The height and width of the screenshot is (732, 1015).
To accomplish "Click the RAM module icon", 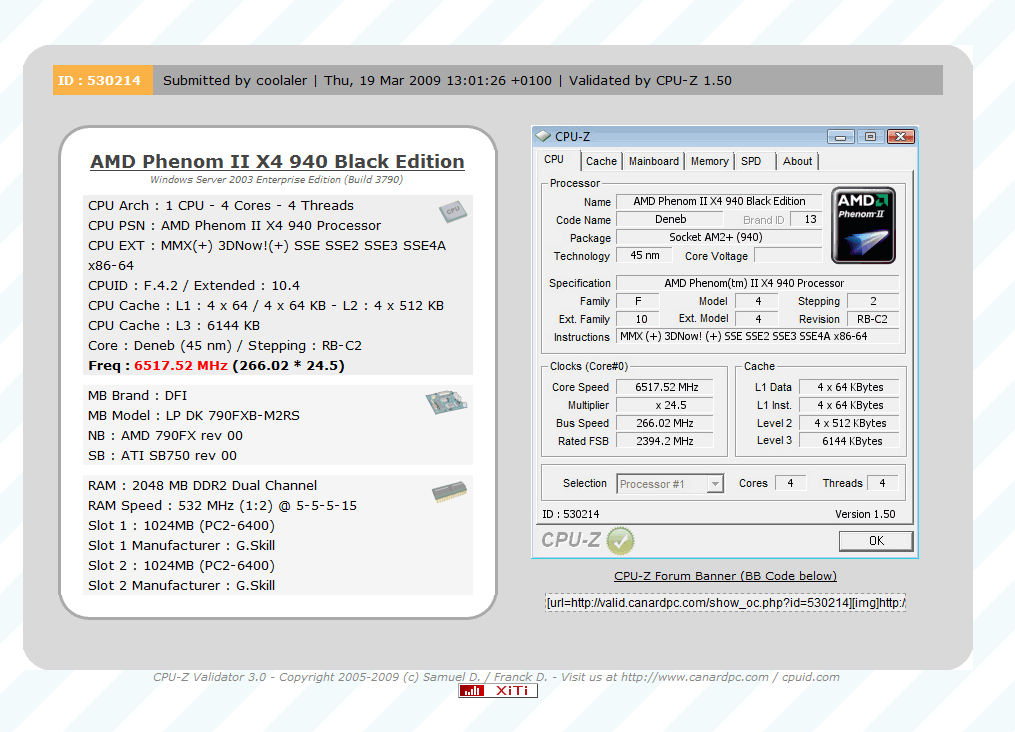I will 449,491.
